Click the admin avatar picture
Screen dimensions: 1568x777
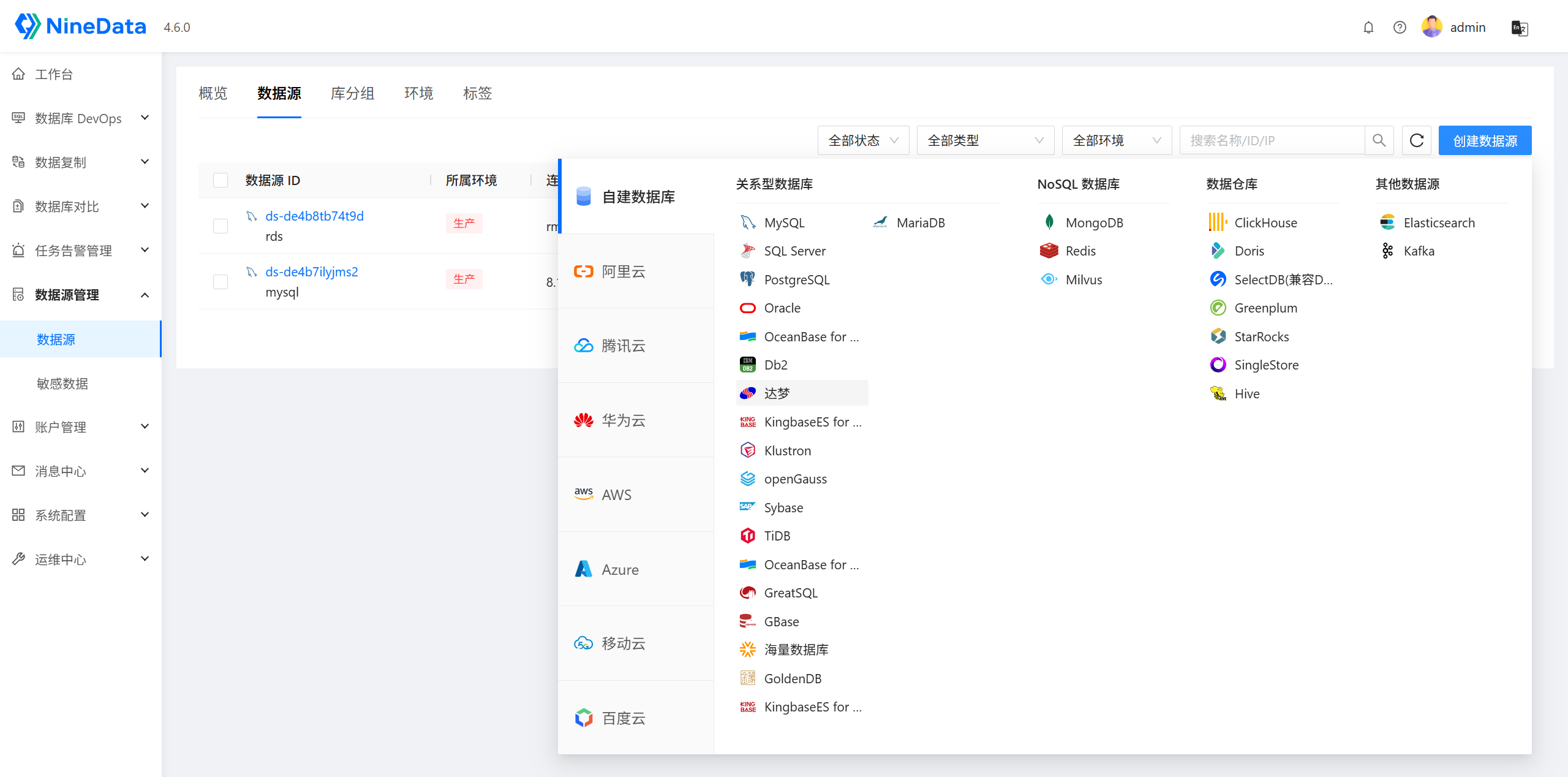click(1432, 27)
